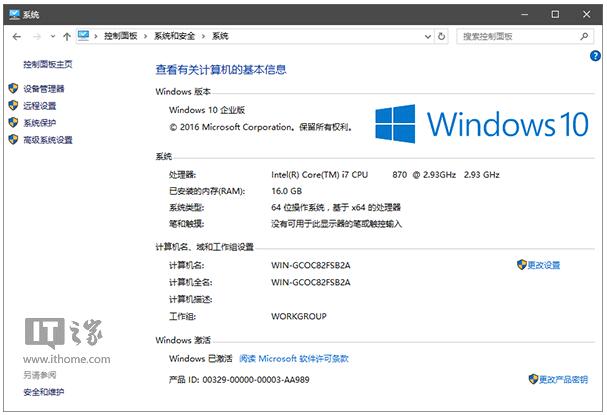This screenshot has height=415, width=607.
Task: Expand the address bar history dropdown
Action: coord(426,36)
